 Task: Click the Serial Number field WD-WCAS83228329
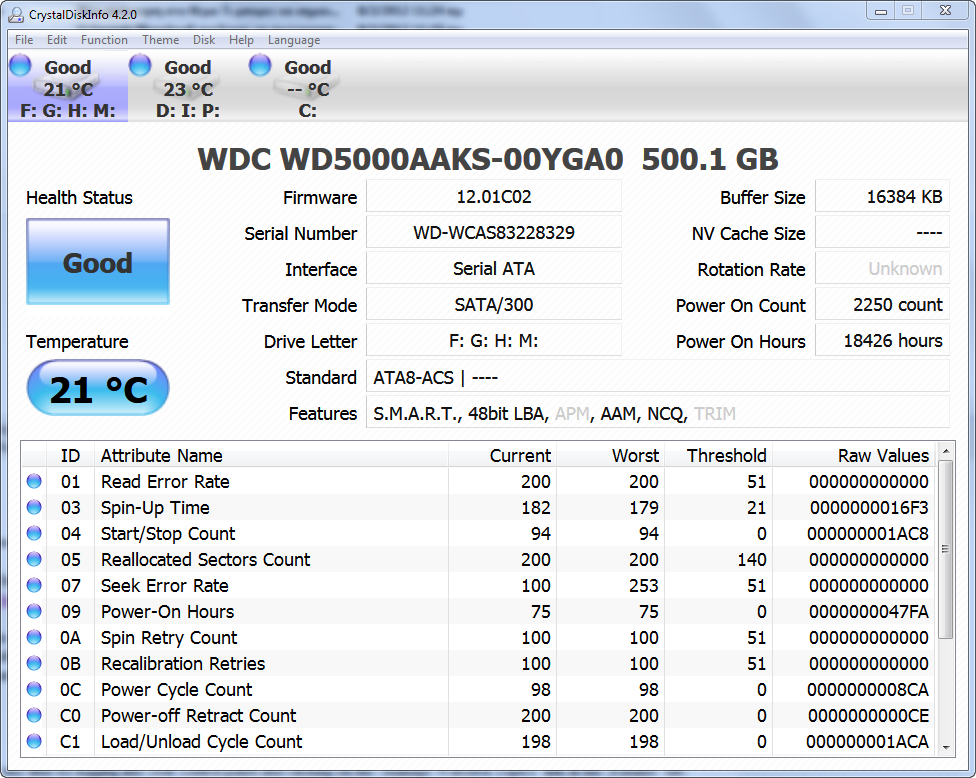coord(494,233)
